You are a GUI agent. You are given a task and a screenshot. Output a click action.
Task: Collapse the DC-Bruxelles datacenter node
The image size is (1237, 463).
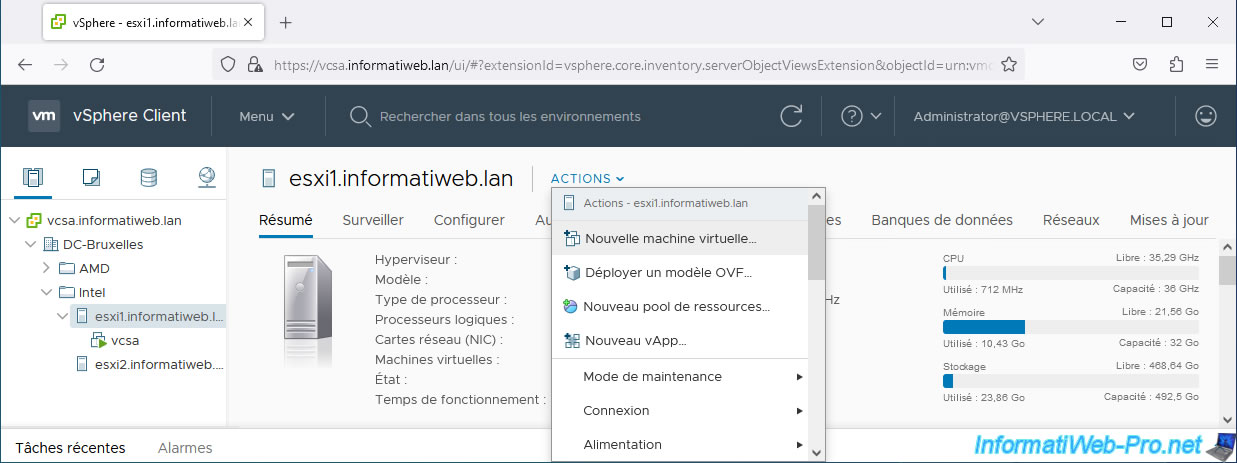[30, 244]
